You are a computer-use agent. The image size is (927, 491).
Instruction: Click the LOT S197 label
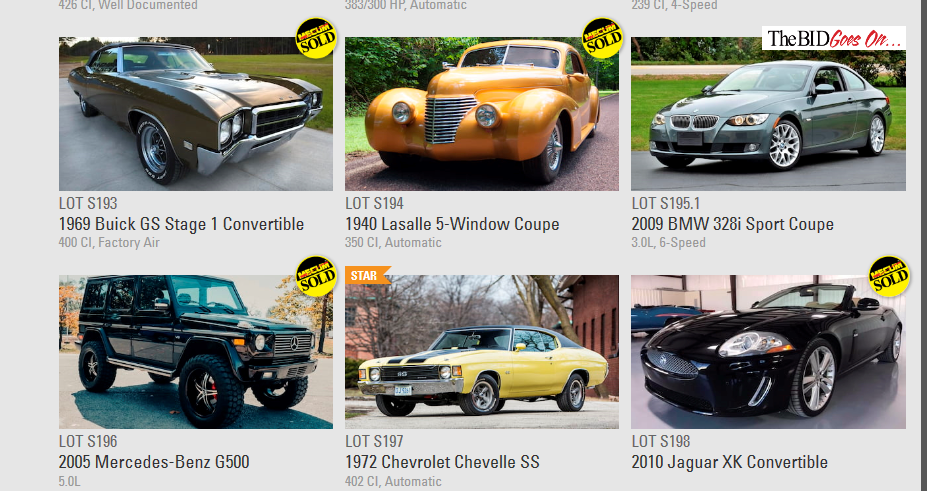pyautogui.click(x=374, y=441)
